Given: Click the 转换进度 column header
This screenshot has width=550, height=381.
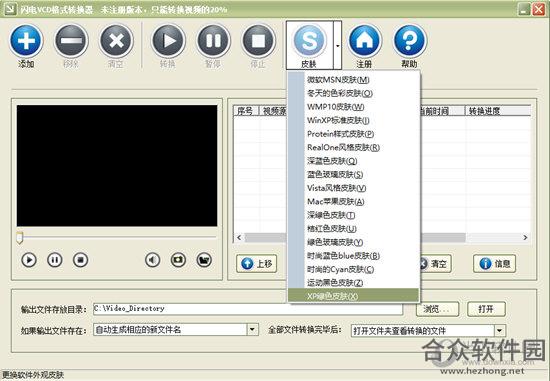Looking at the screenshot, I should click(x=498, y=111).
